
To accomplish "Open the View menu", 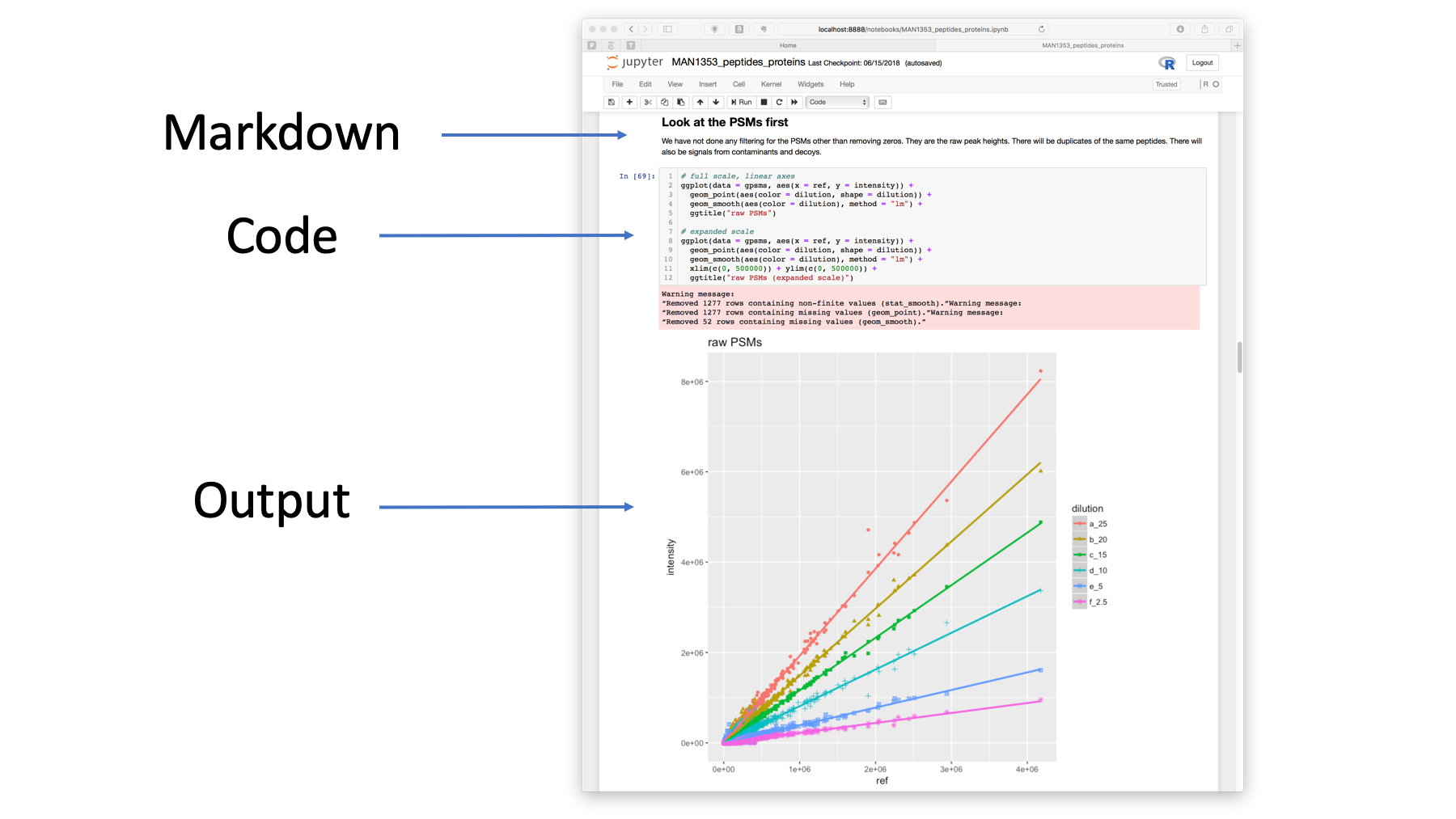I will coord(675,84).
